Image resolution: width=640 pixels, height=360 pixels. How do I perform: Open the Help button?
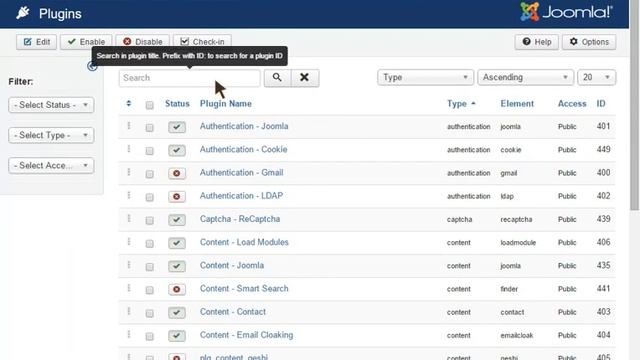(x=537, y=42)
